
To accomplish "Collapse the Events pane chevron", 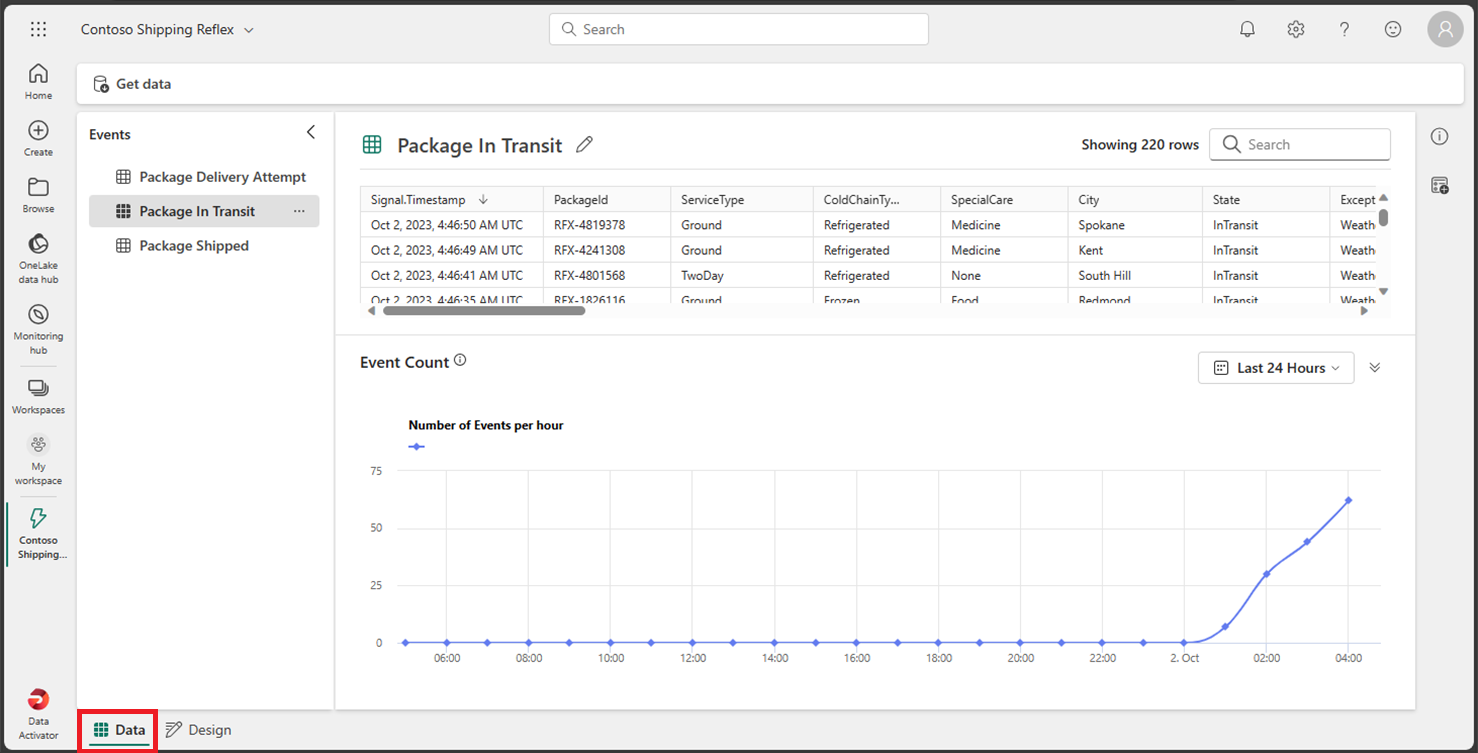I will click(310, 132).
